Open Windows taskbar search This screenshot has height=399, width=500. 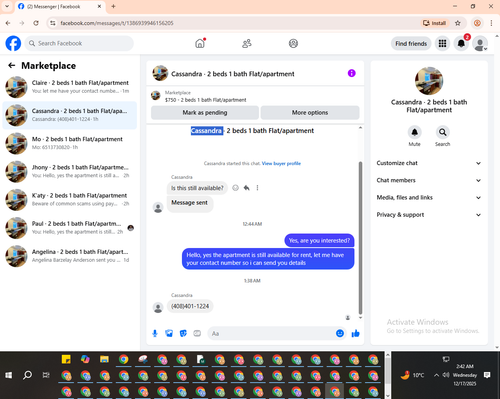click(27, 375)
